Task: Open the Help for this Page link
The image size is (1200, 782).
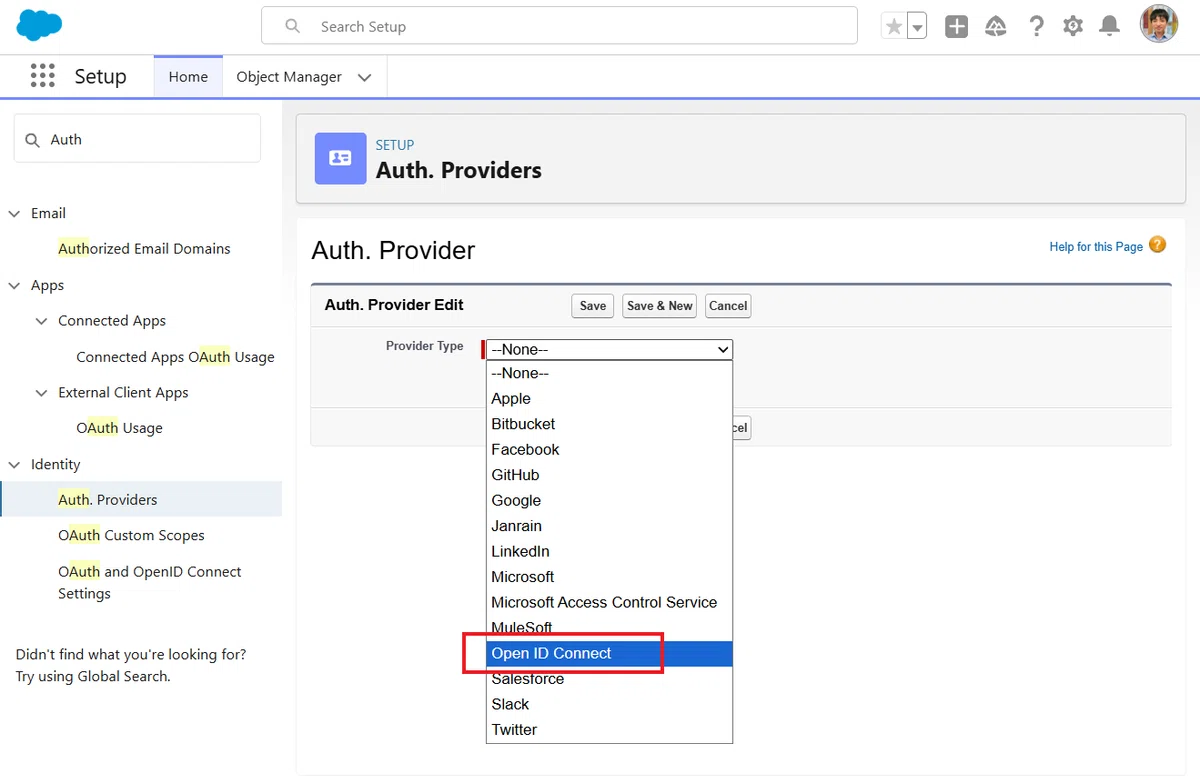Action: [1096, 247]
